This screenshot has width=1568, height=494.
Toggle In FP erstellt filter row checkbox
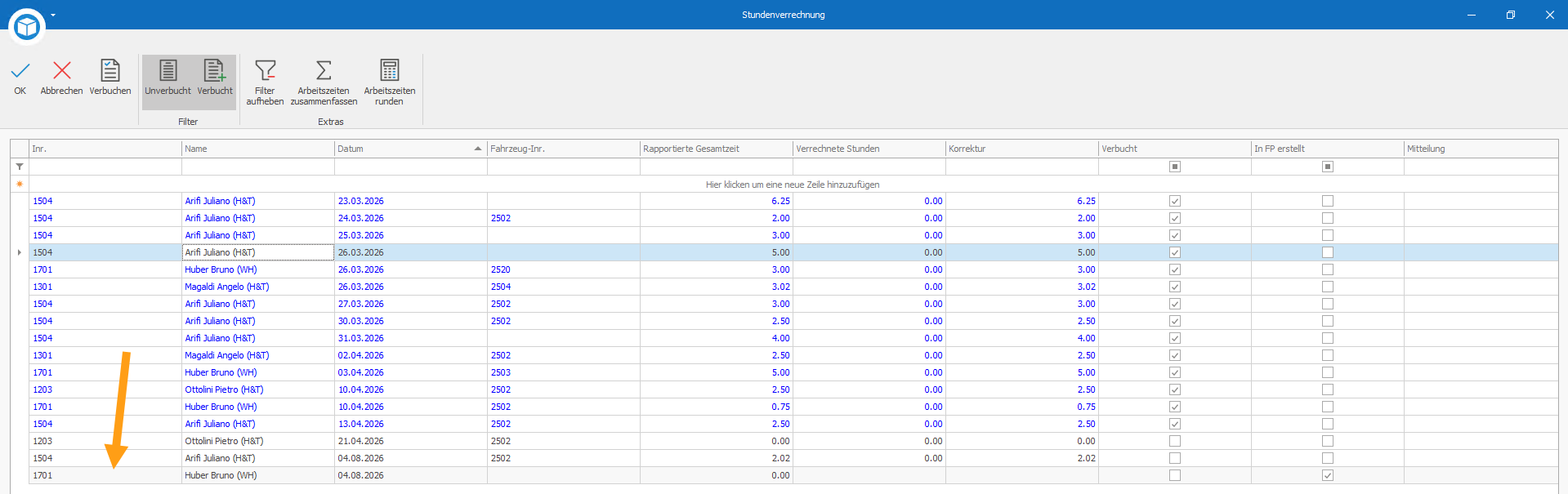pyautogui.click(x=1328, y=167)
